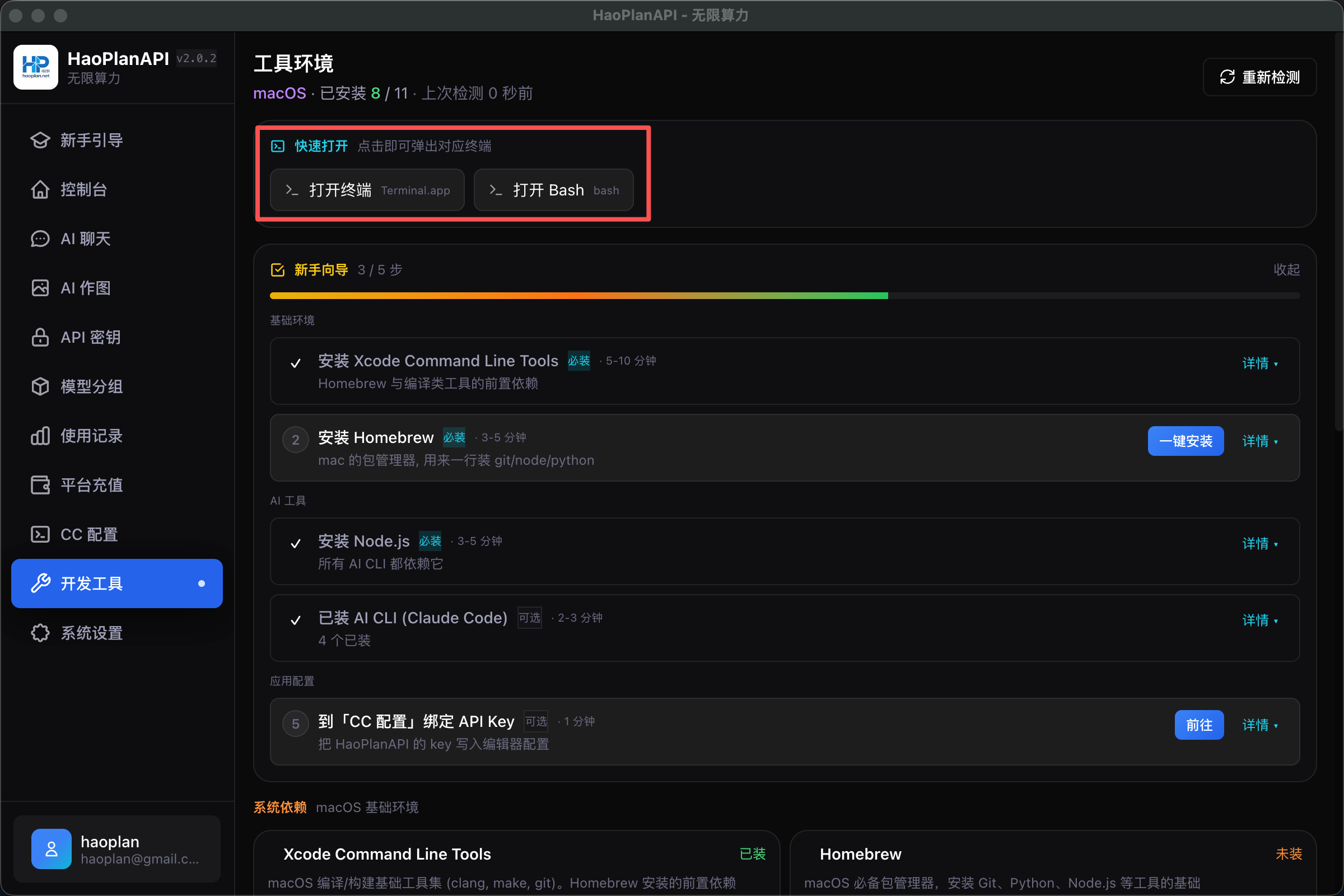Click the bar chart icon for 使用记录

coord(40,436)
